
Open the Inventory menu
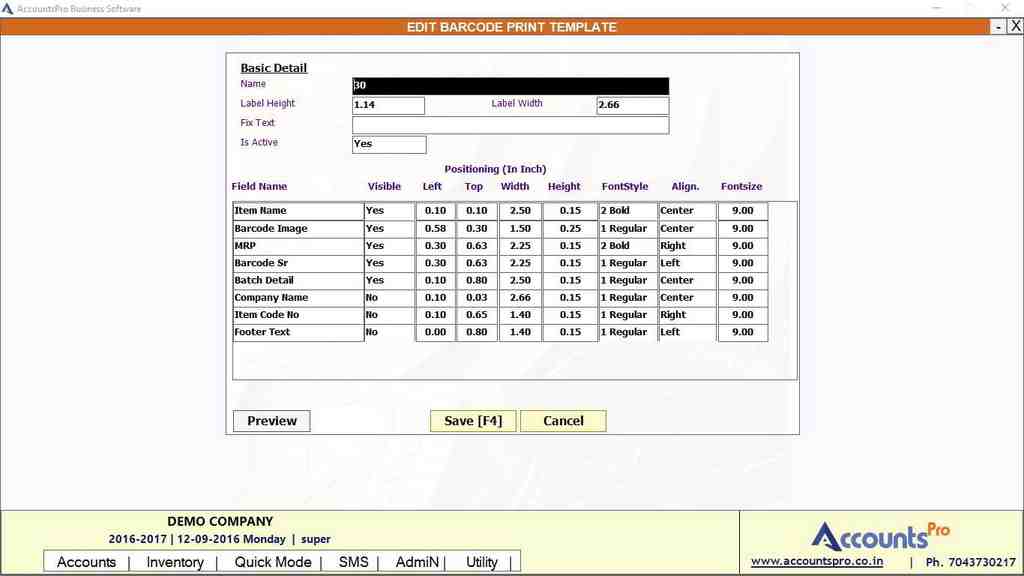tap(175, 562)
